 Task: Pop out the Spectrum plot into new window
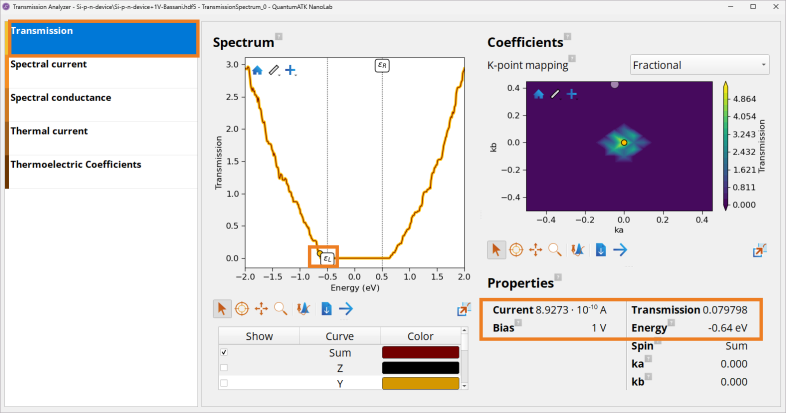tap(464, 310)
